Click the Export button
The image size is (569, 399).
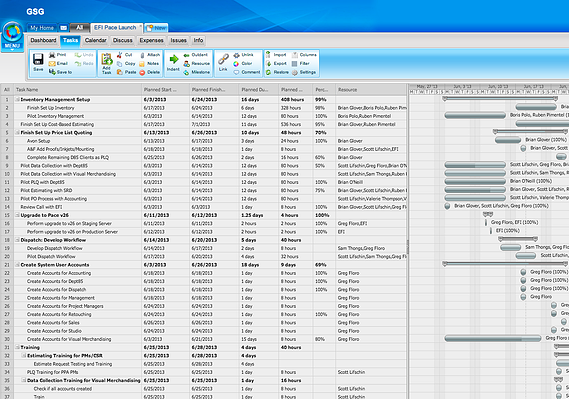pyautogui.click(x=276, y=63)
